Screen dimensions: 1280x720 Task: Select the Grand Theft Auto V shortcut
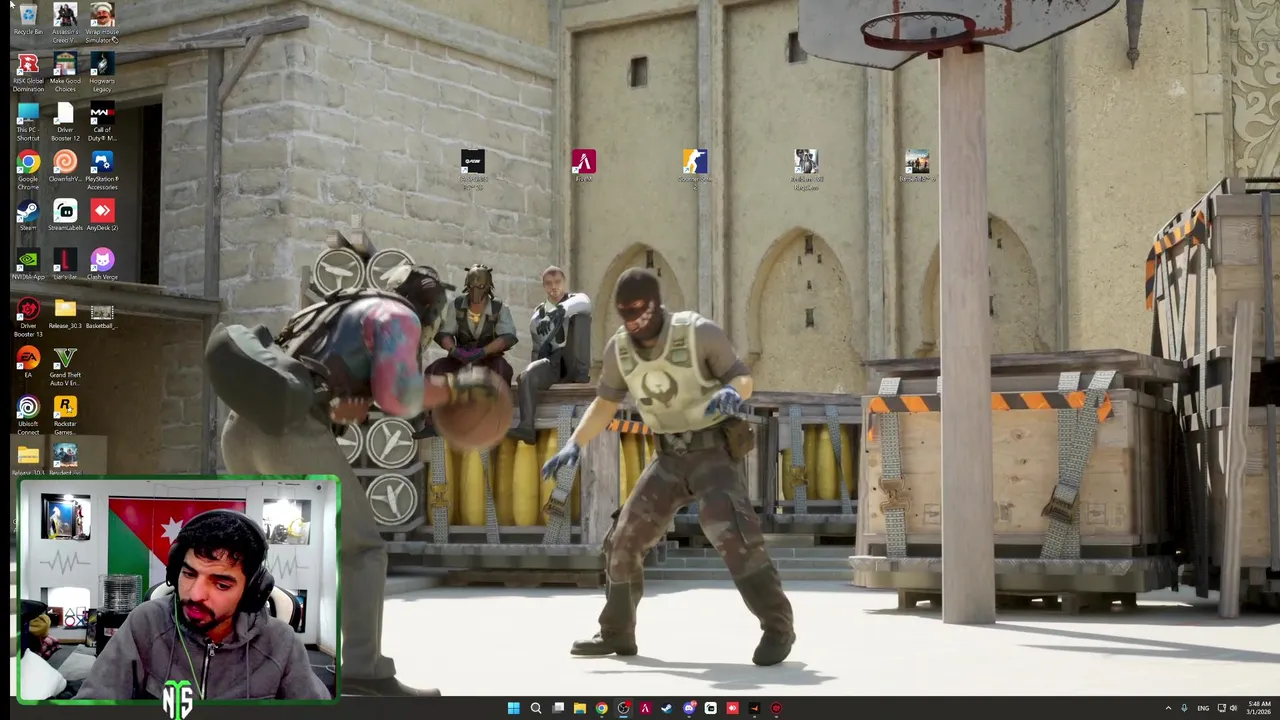click(x=65, y=367)
